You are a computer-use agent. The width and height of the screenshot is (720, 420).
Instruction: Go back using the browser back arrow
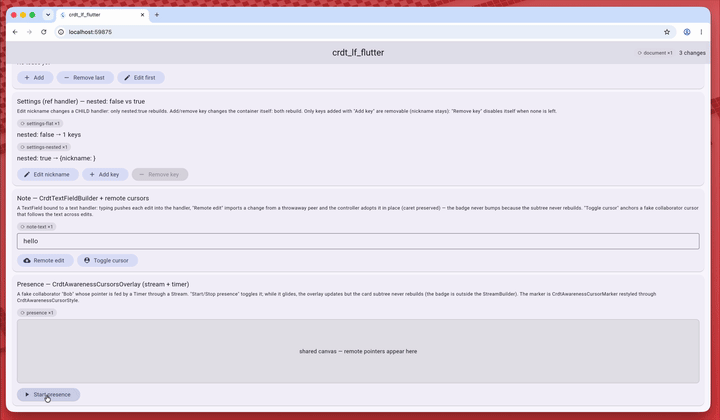tap(15, 32)
